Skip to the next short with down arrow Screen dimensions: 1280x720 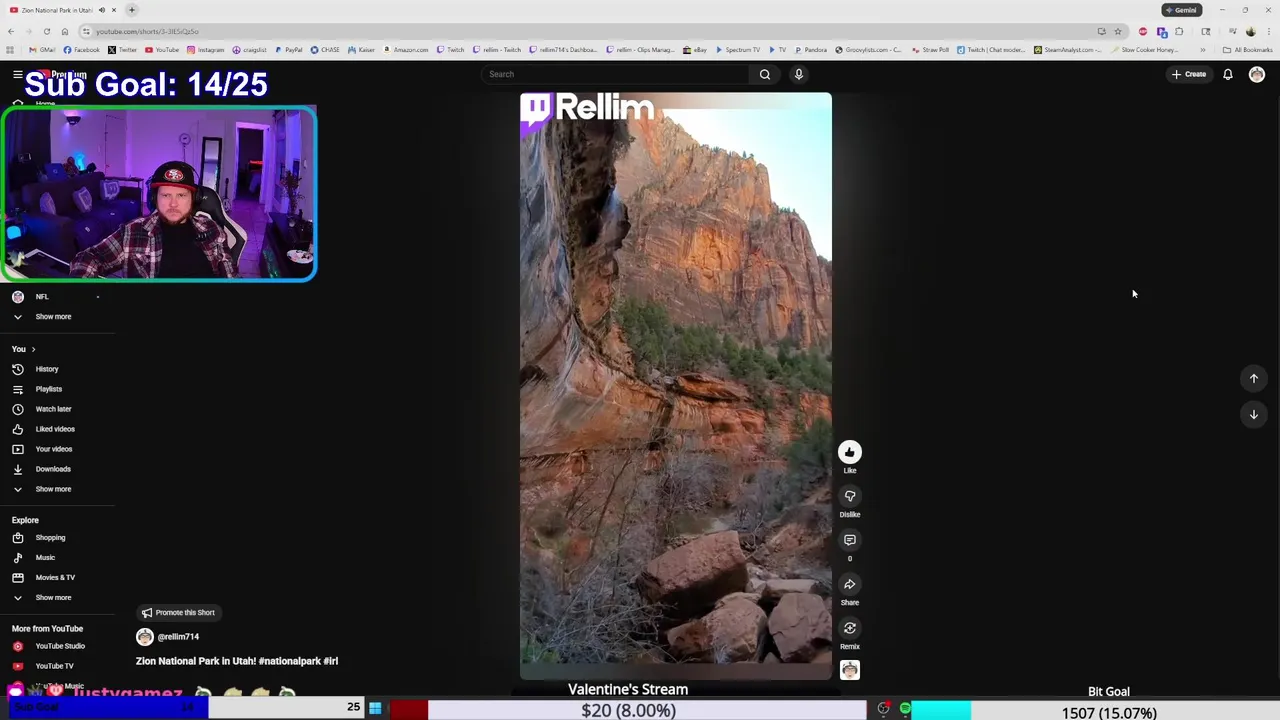pyautogui.click(x=1253, y=414)
